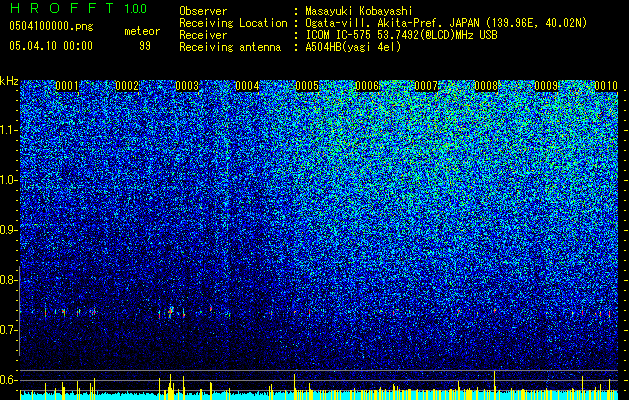Click time marker 0008
This screenshot has height=400, width=629.
pos(486,86)
